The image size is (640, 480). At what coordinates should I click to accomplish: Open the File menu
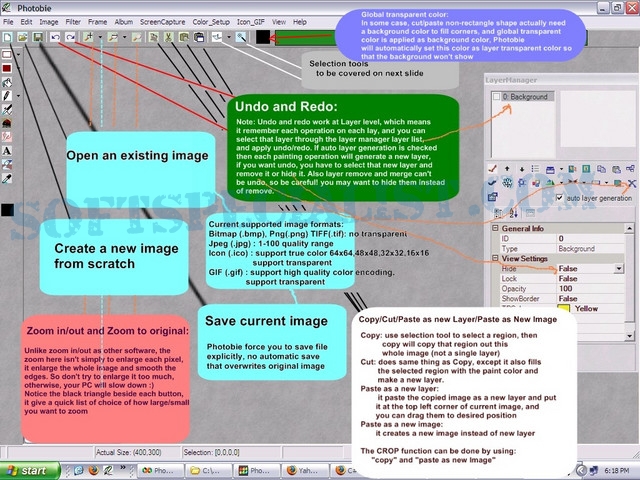pos(8,22)
